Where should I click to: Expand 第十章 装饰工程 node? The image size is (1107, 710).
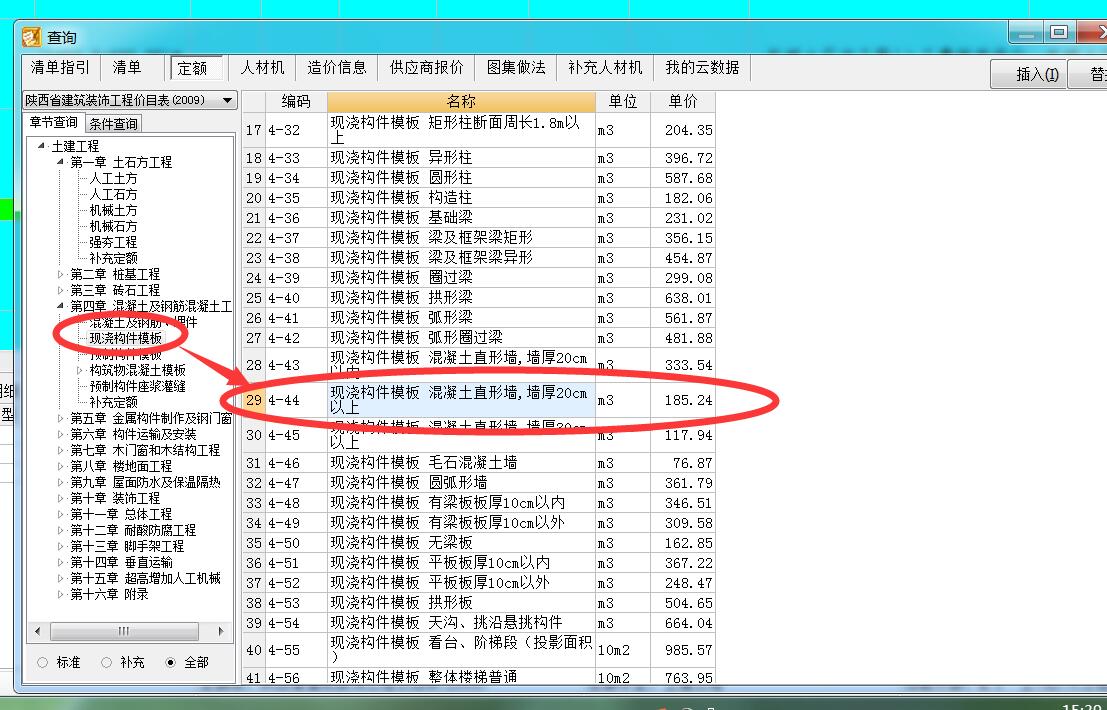click(x=60, y=498)
